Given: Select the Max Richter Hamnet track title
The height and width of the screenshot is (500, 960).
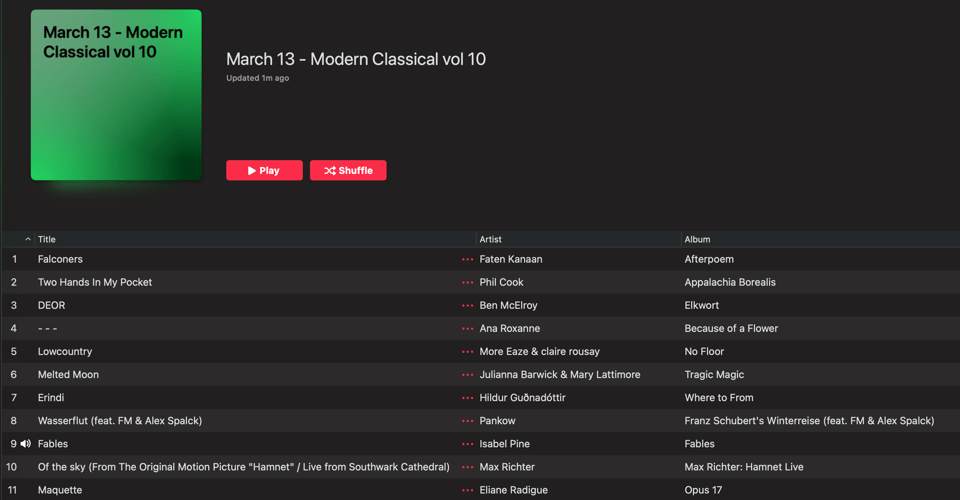Looking at the screenshot, I should (243, 467).
